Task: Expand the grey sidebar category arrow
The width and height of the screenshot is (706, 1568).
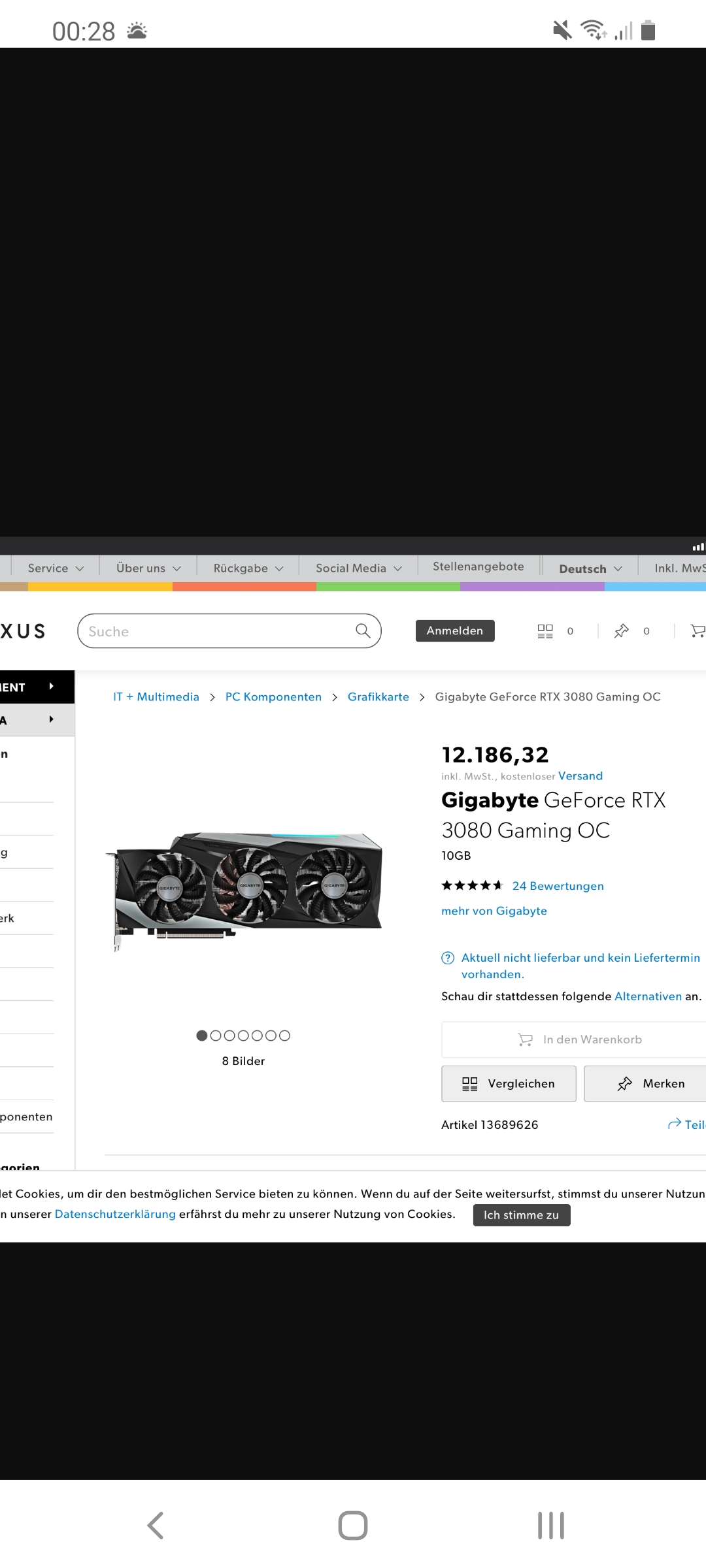Action: click(51, 719)
